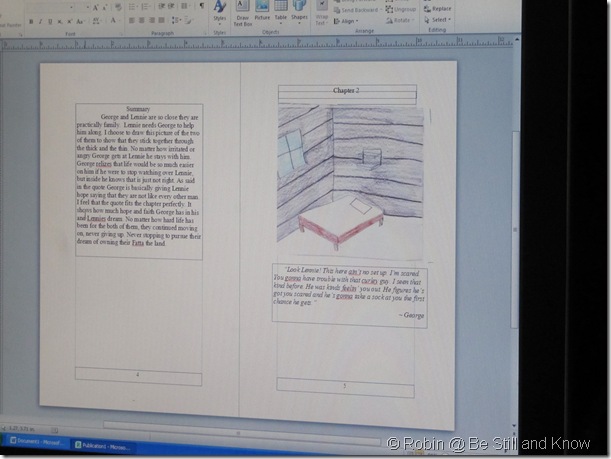Align text left
The height and width of the screenshot is (459, 611).
(132, 20)
